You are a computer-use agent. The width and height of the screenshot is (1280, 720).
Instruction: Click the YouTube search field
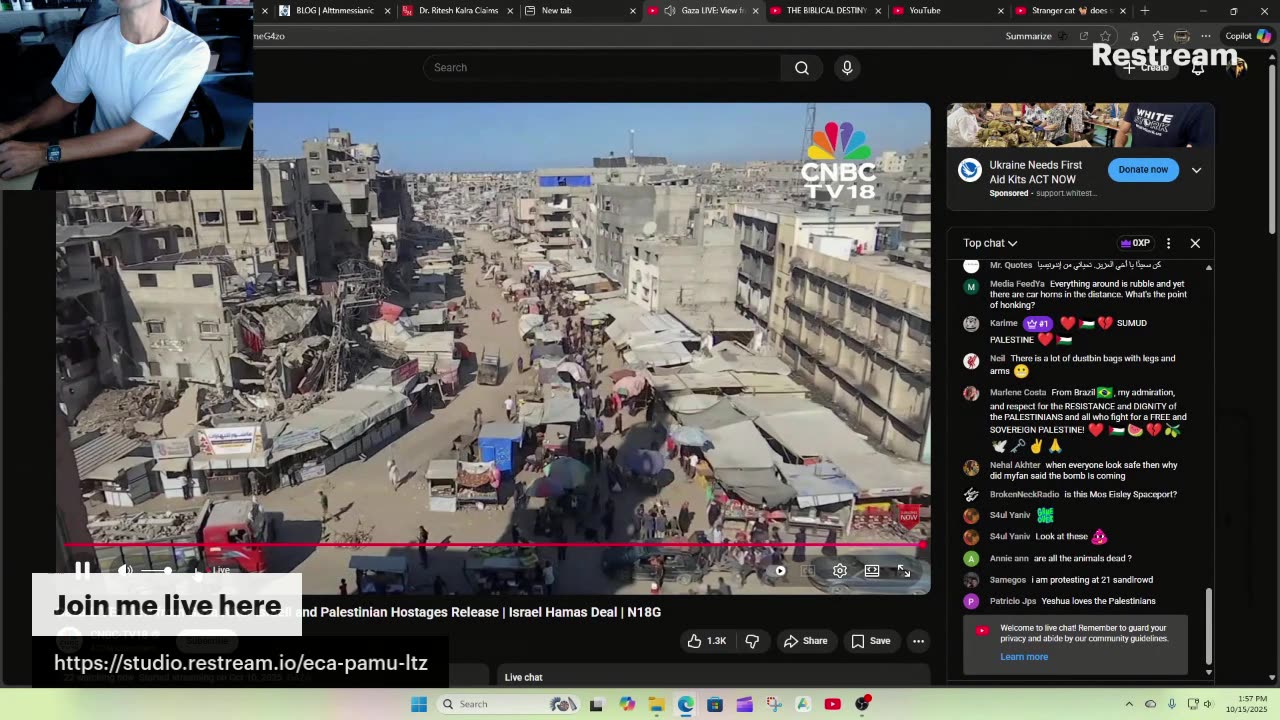[602, 67]
